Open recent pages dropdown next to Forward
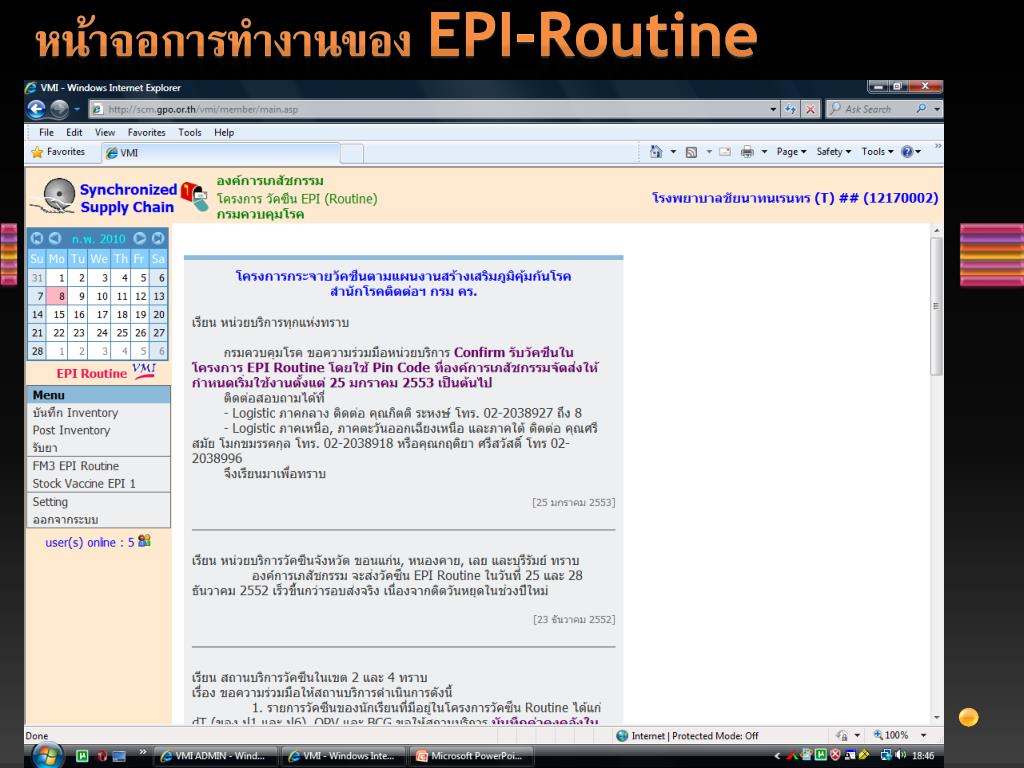Image resolution: width=1024 pixels, height=768 pixels. 77,109
